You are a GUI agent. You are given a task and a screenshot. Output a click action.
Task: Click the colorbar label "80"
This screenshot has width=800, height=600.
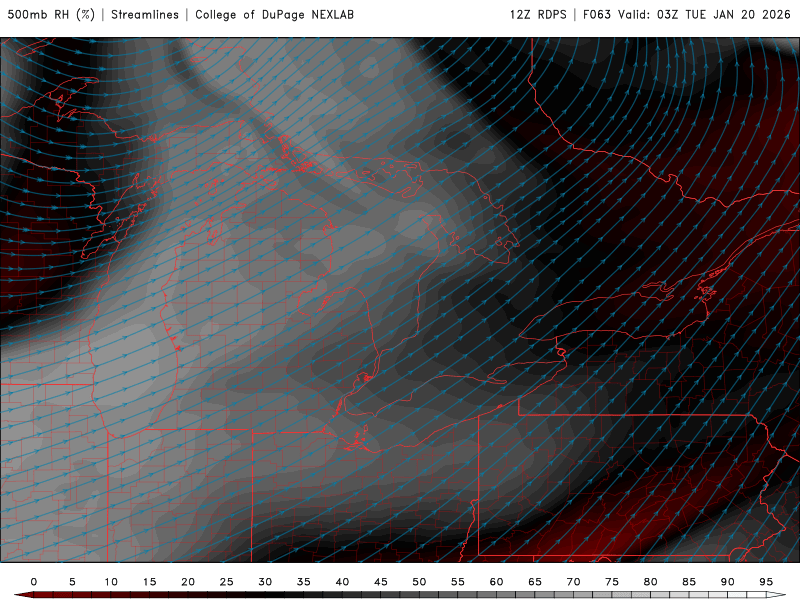tap(651, 582)
